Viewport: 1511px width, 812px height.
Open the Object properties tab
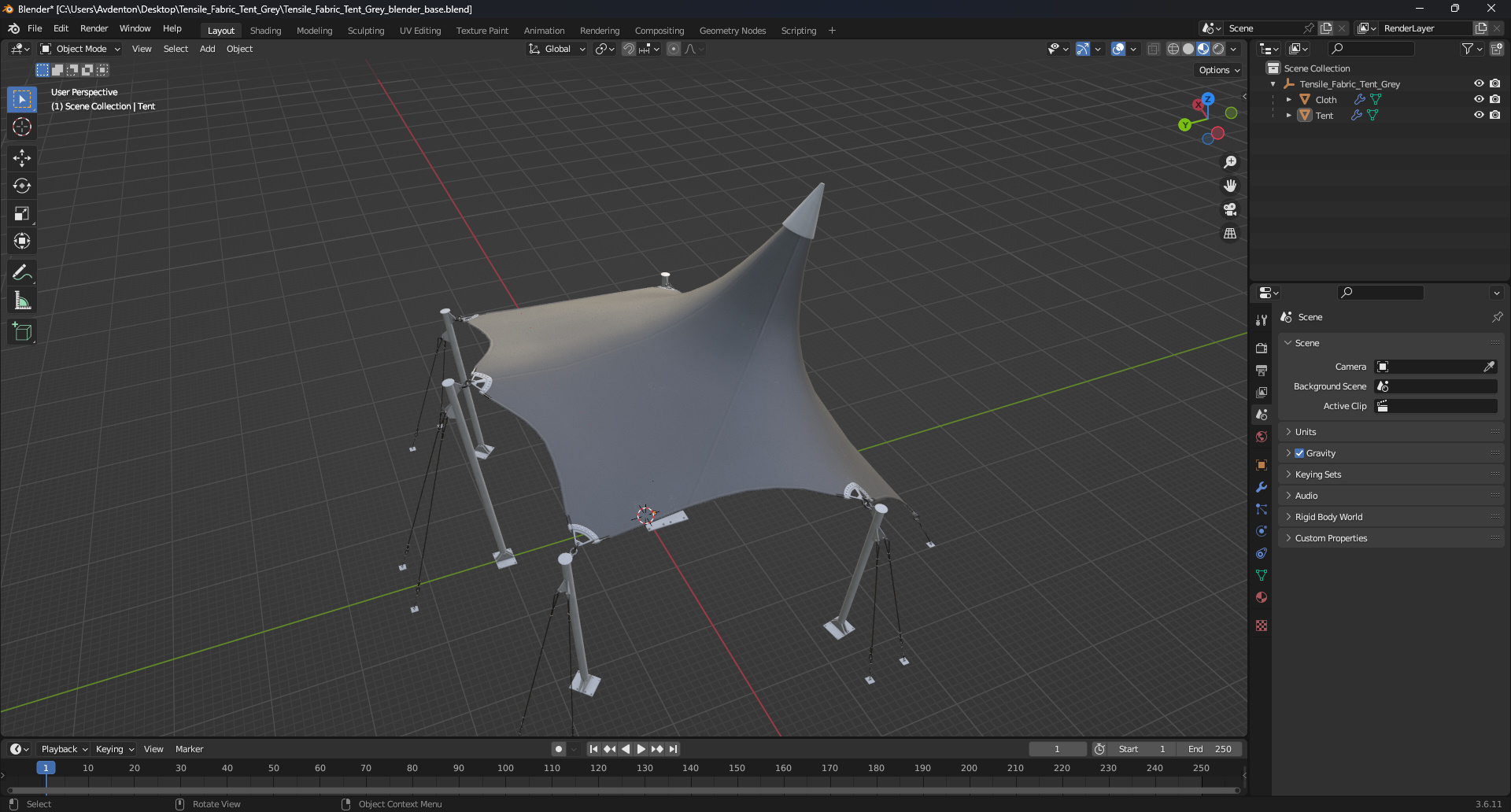1262,465
